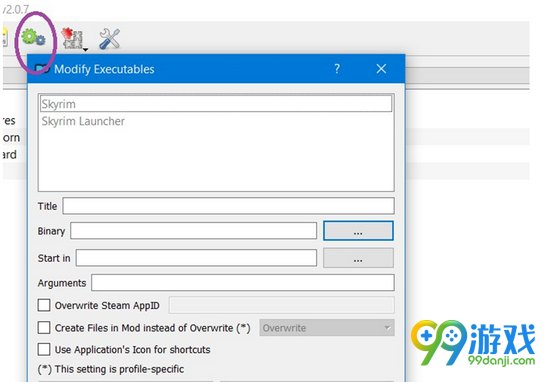Close the Modify Executables dialog

381,69
